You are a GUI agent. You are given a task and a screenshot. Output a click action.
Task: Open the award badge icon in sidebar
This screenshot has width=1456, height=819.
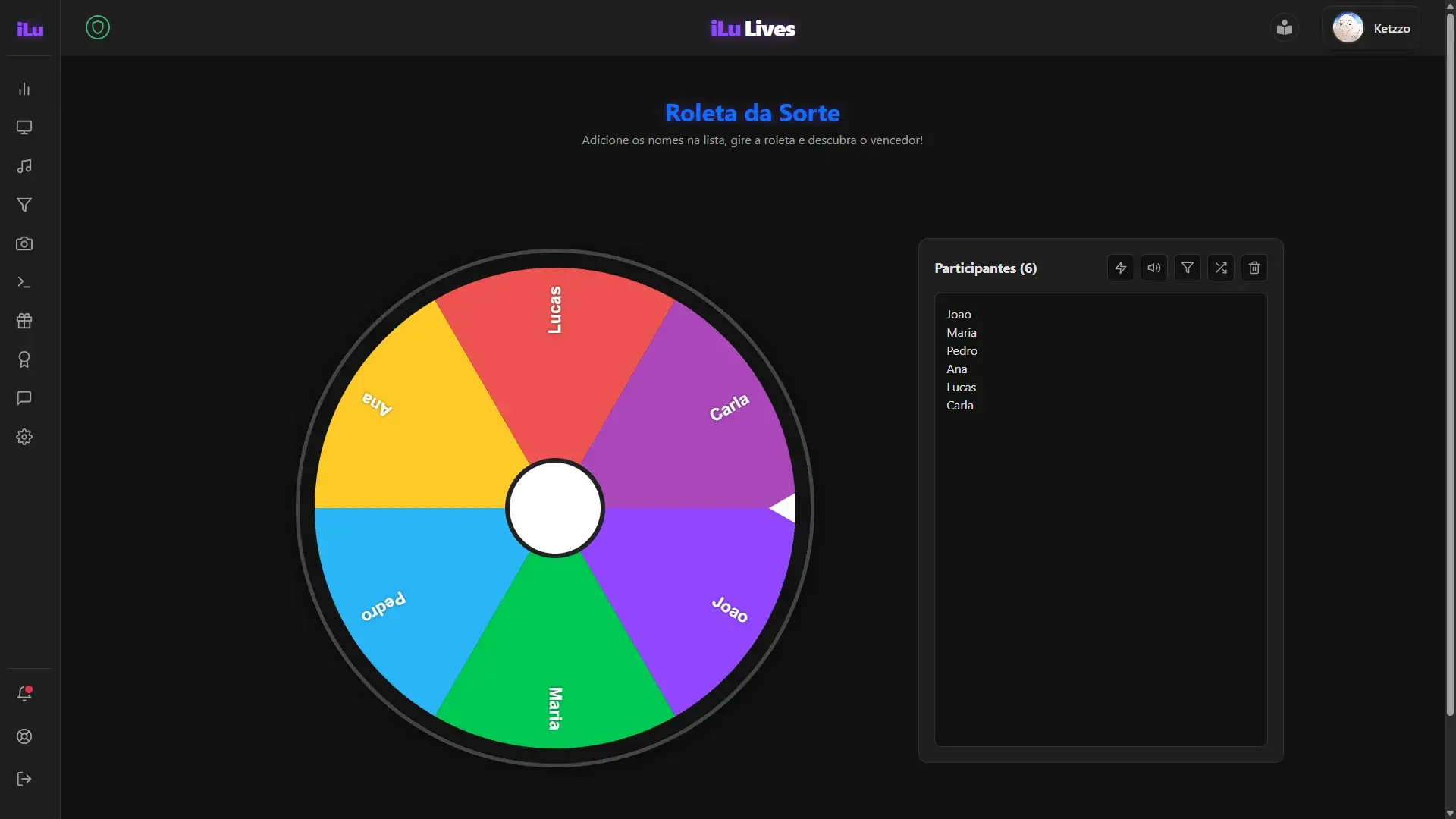tap(24, 359)
